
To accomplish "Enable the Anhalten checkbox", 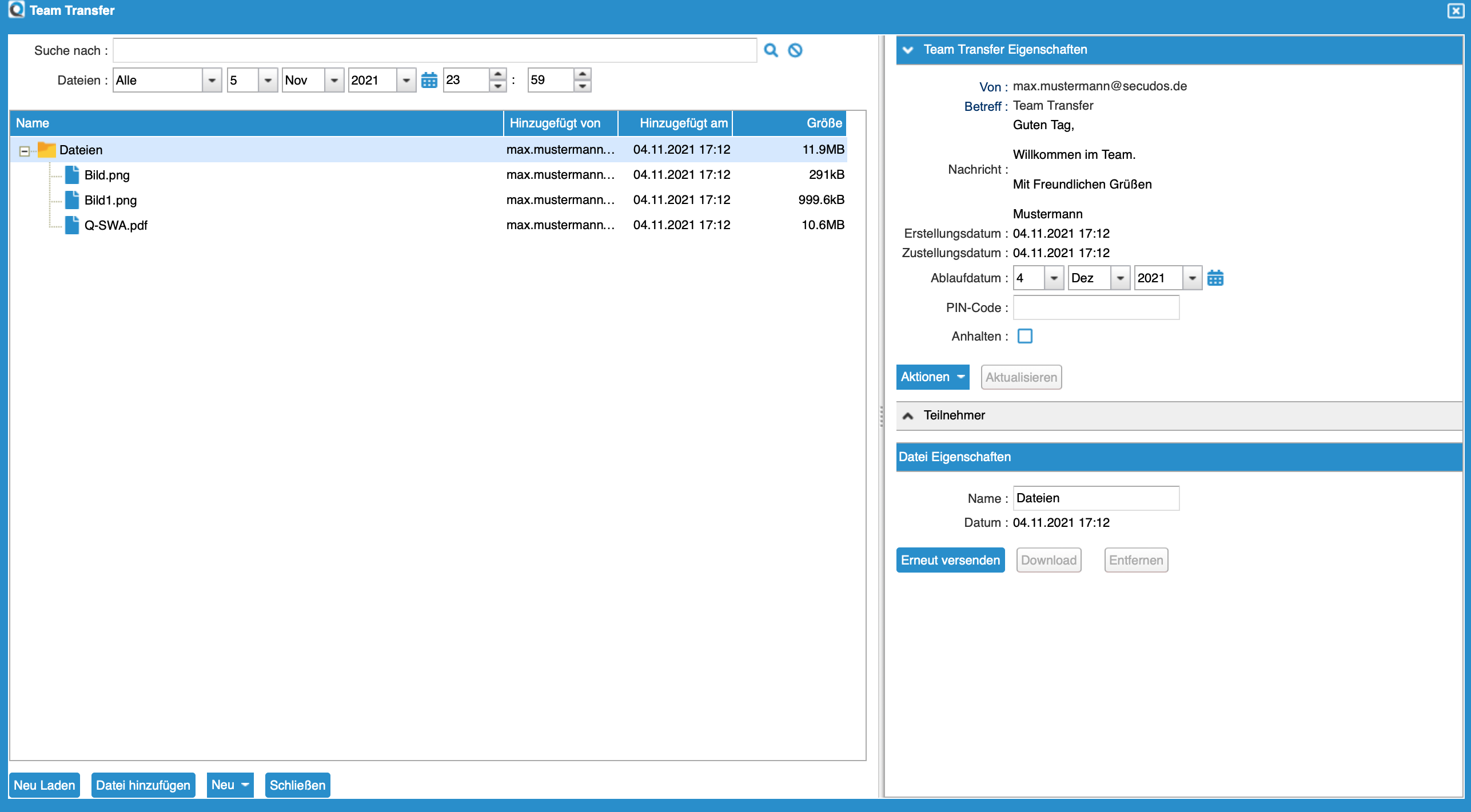I will tap(1024, 336).
